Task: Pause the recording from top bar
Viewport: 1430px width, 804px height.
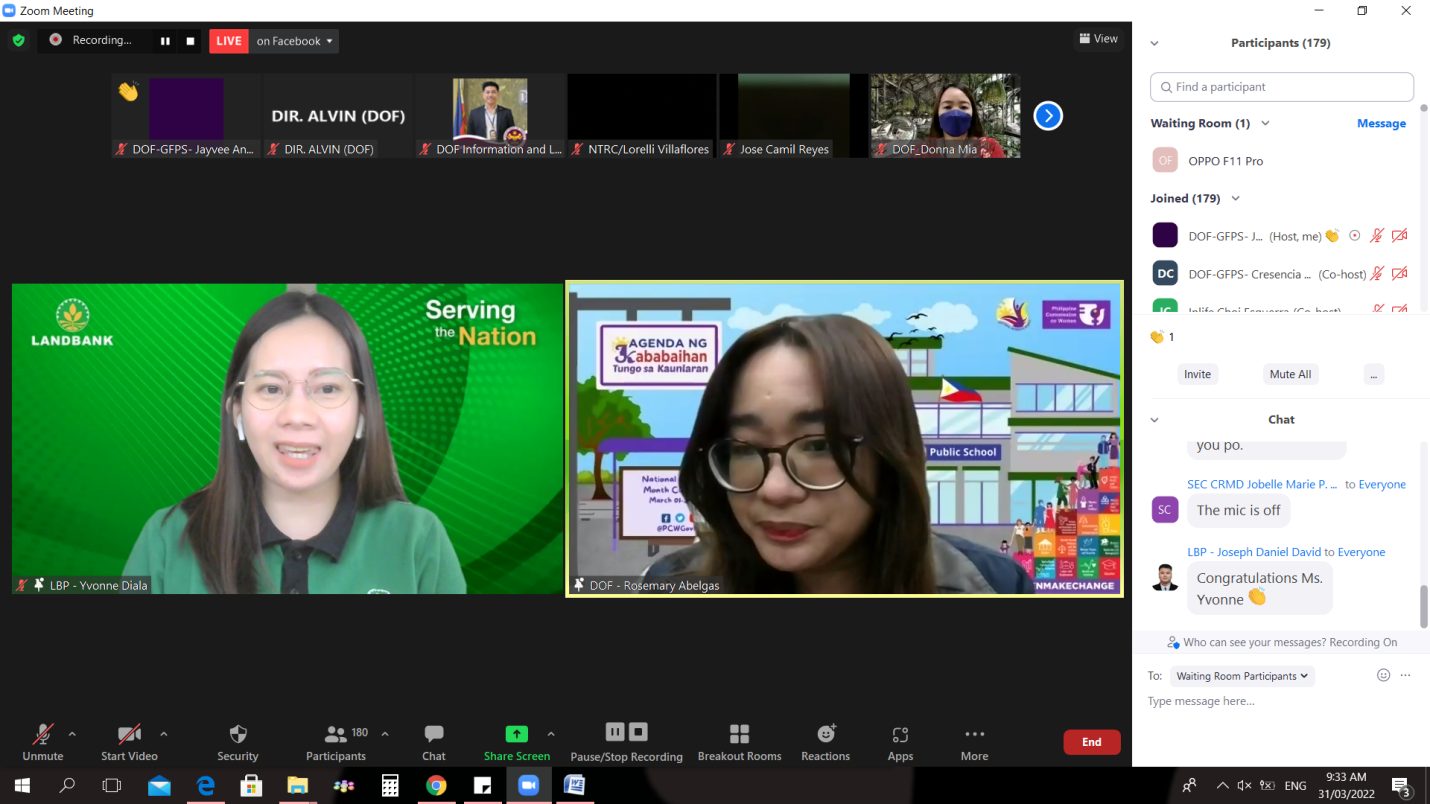Action: pyautogui.click(x=166, y=41)
